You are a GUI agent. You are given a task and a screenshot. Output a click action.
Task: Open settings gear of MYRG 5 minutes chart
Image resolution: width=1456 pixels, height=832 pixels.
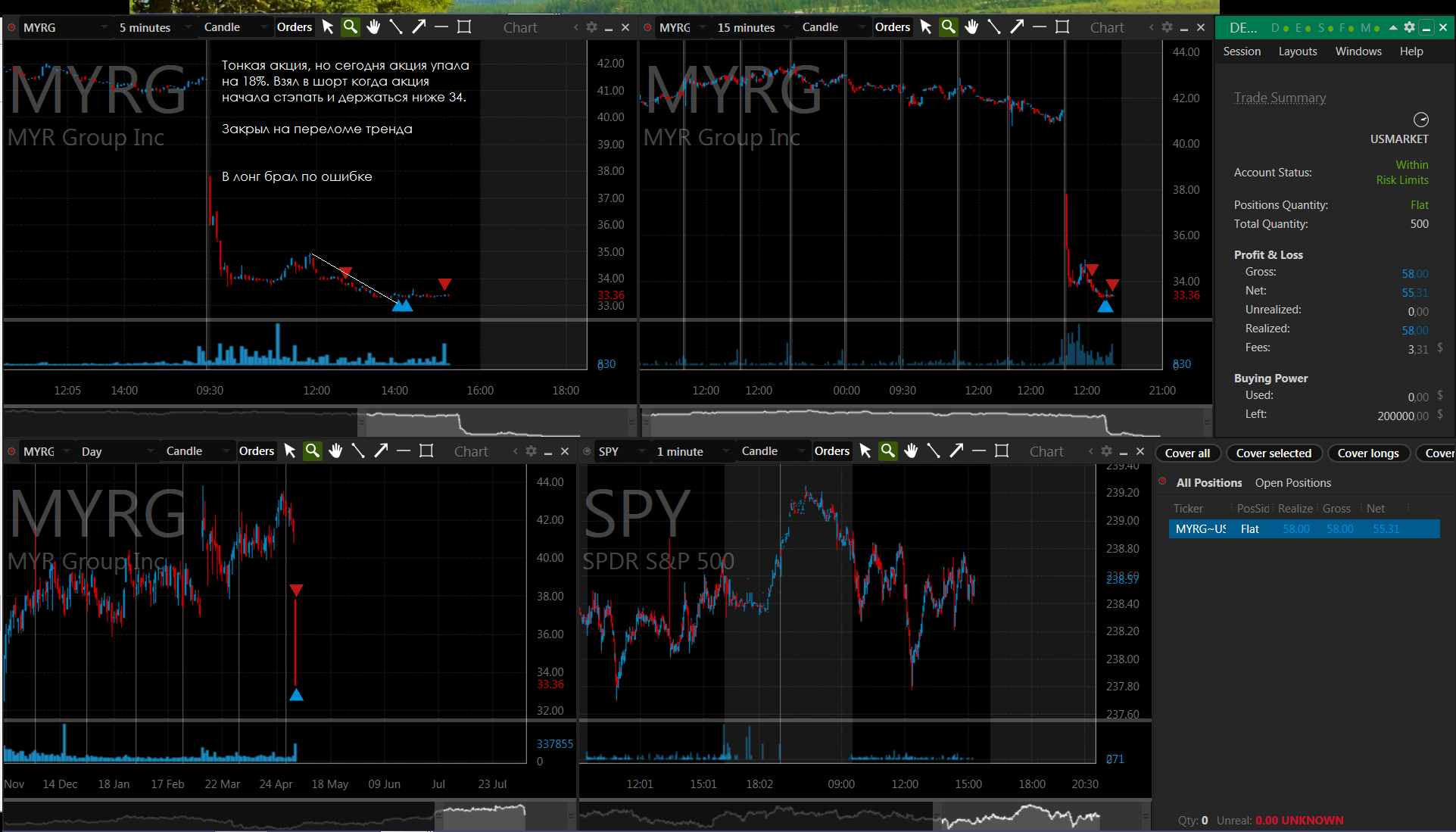[592, 27]
